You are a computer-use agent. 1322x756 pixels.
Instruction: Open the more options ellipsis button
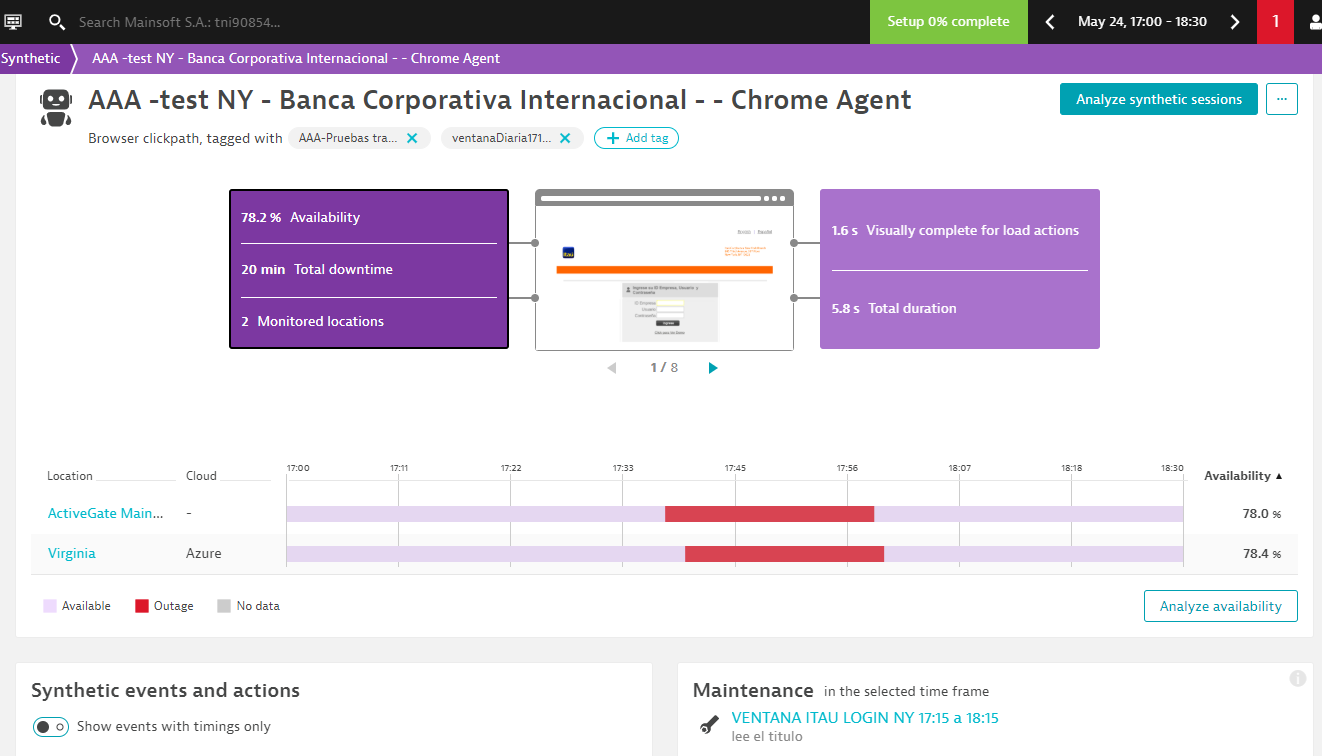coord(1281,99)
